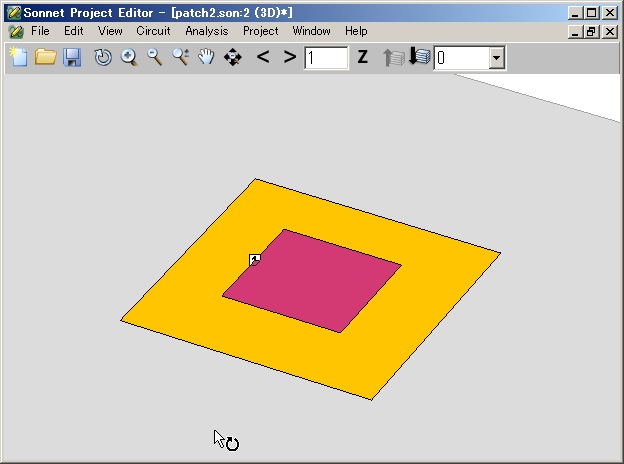
Task: Open the Circuit menu
Action: (153, 31)
